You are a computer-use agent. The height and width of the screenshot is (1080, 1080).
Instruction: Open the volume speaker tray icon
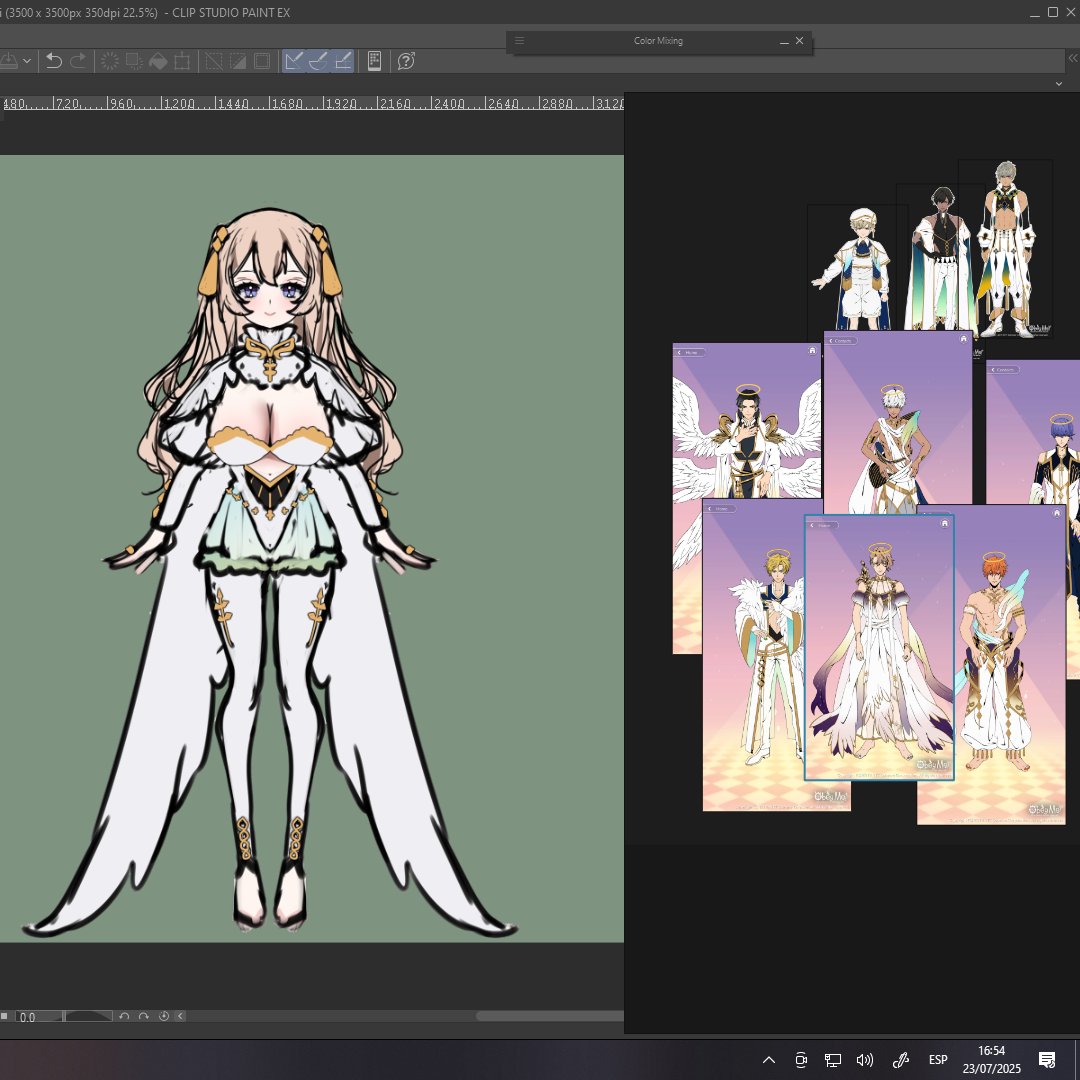click(864, 1059)
